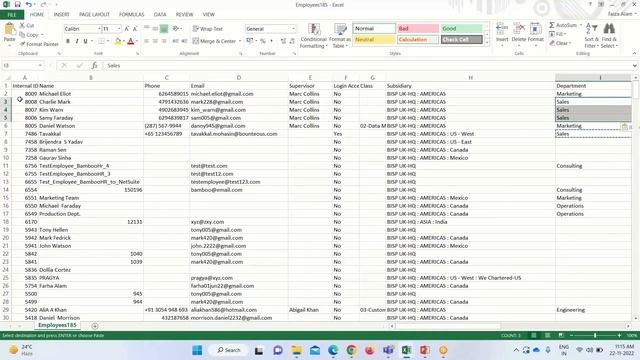Add a new sheet with plus icon

click(x=95, y=326)
